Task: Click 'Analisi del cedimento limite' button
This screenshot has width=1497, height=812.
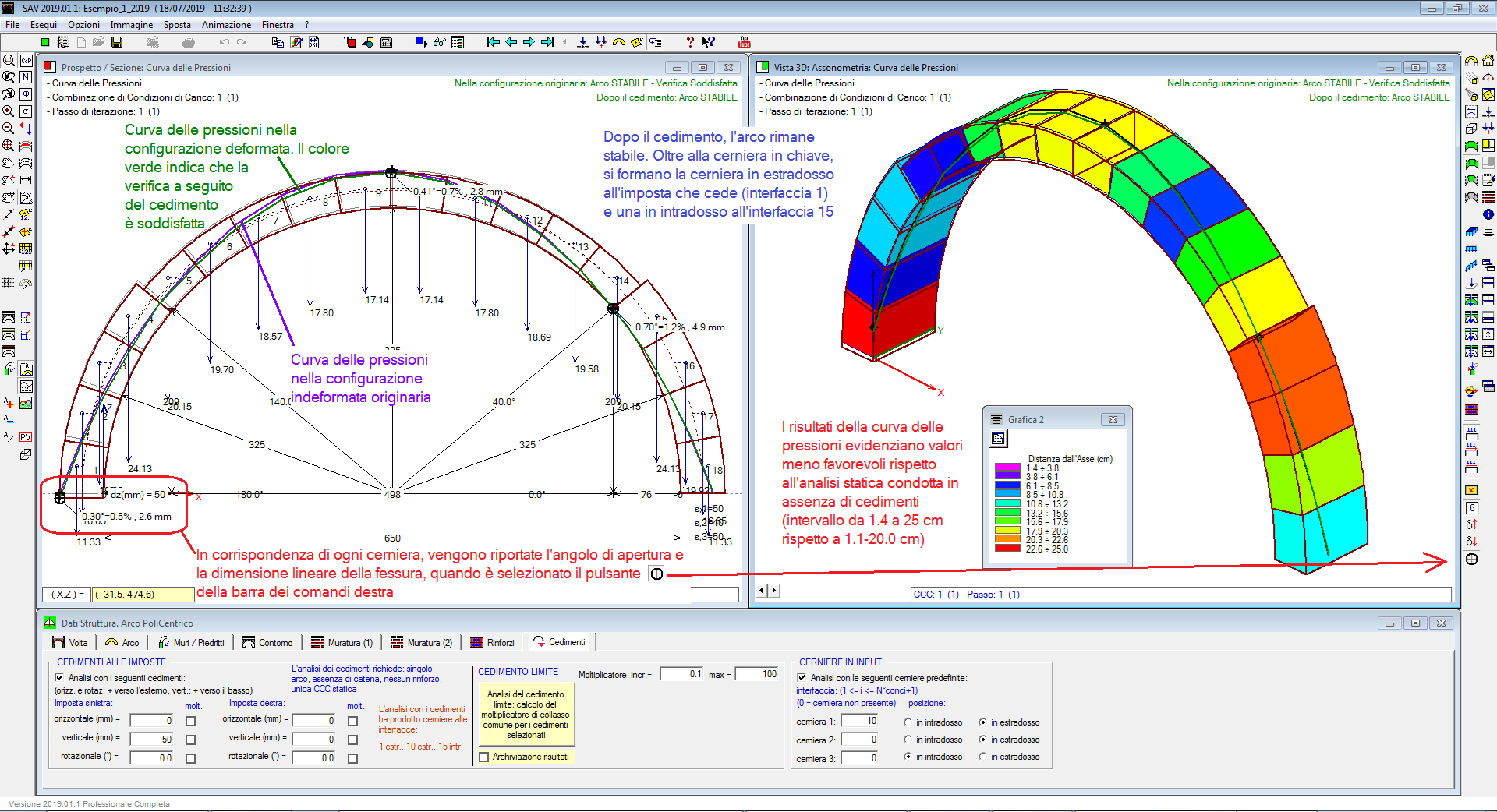Action: point(526,715)
